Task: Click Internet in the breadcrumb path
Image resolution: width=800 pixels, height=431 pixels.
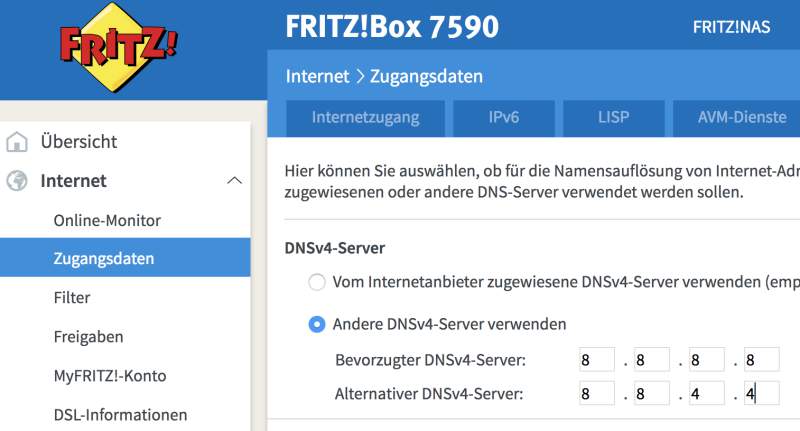Action: pyautogui.click(x=317, y=76)
